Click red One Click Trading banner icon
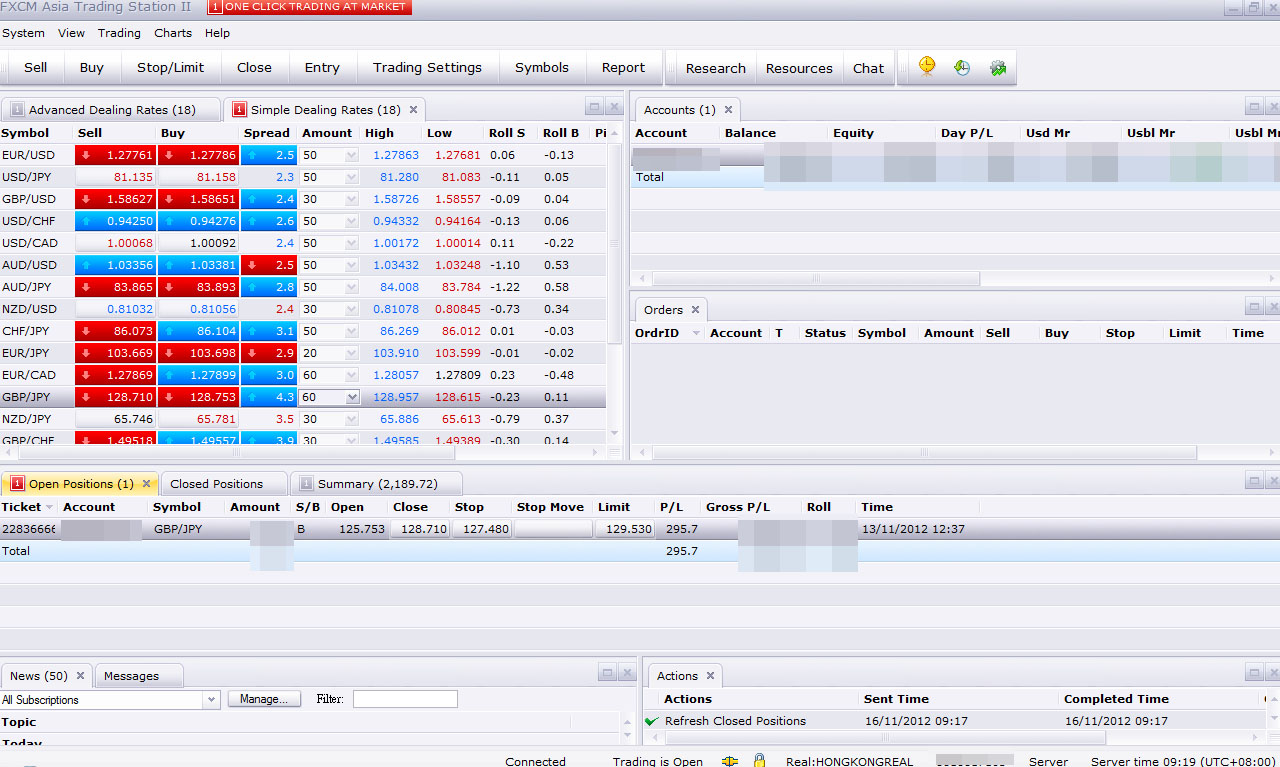This screenshot has height=767, width=1280. (215, 7)
